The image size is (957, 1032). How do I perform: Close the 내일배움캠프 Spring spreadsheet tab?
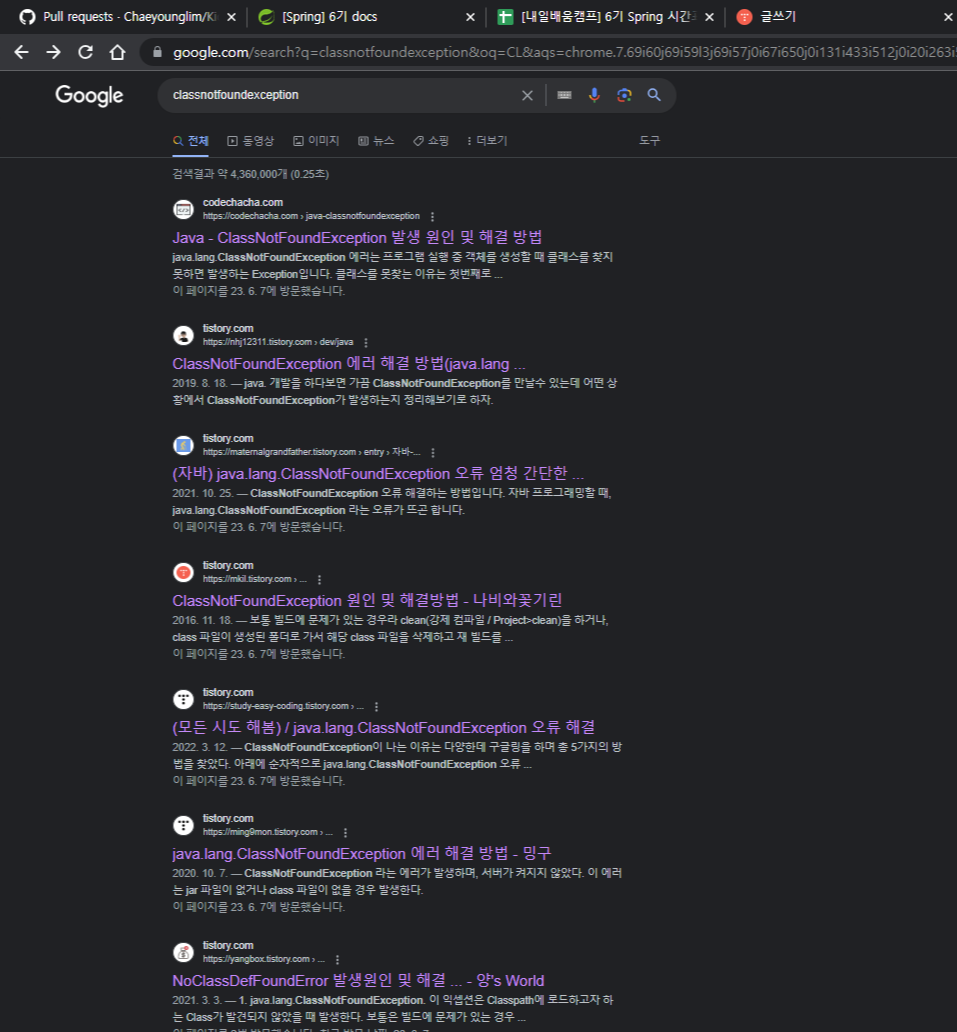709,18
